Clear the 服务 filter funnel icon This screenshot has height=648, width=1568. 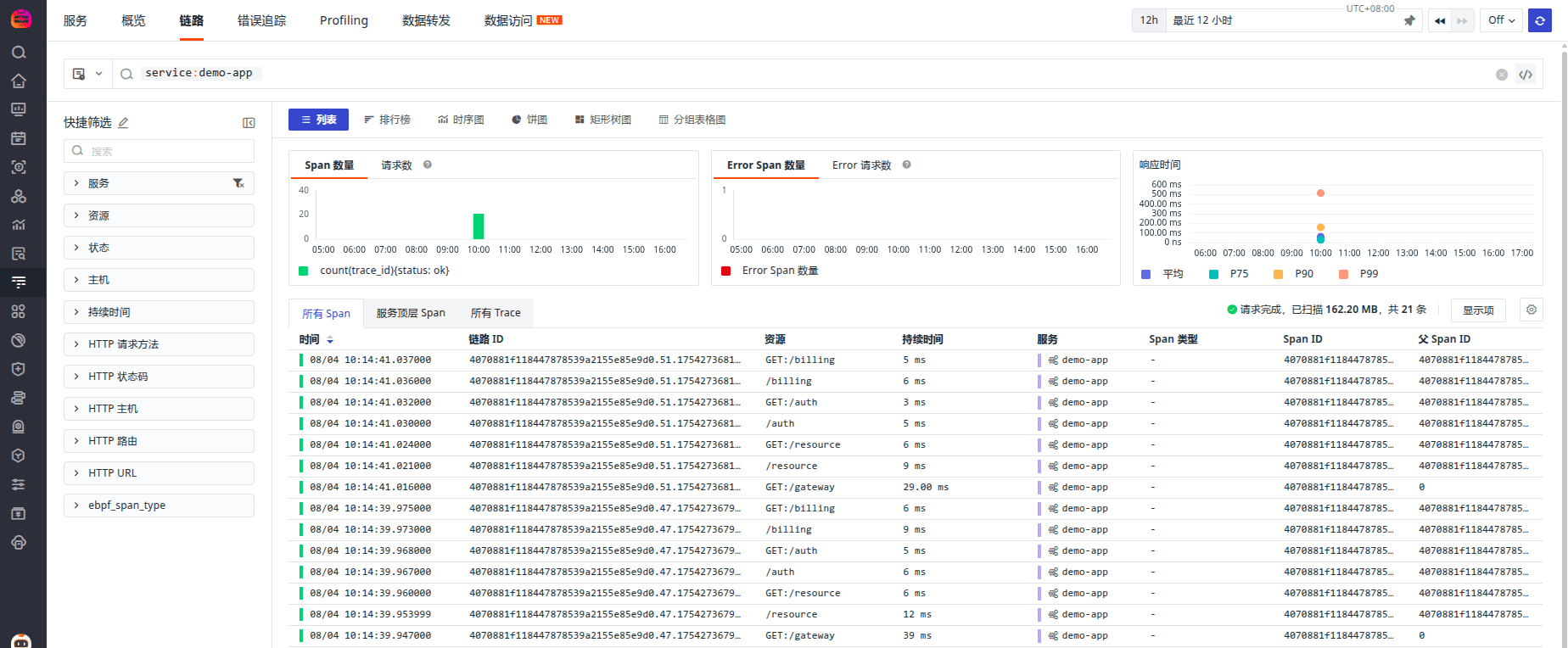(x=238, y=183)
